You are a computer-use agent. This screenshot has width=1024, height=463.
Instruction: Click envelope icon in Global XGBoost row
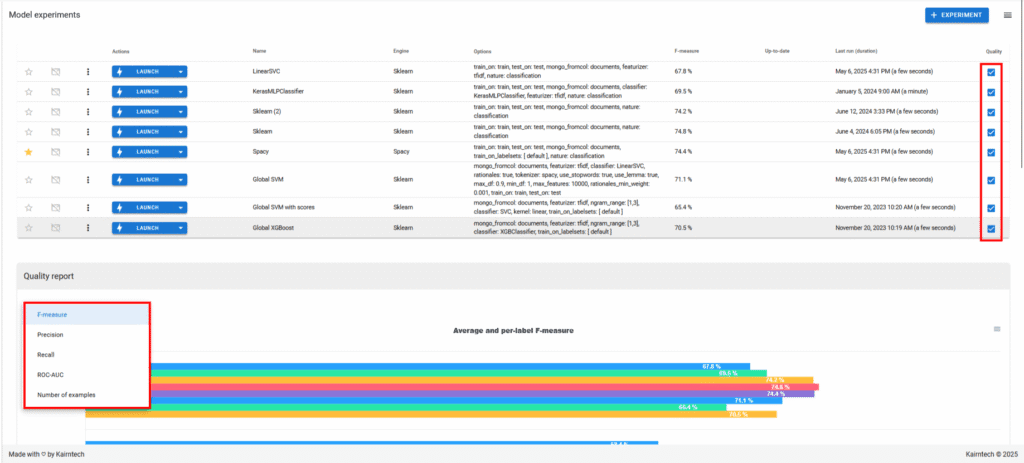coord(56,228)
